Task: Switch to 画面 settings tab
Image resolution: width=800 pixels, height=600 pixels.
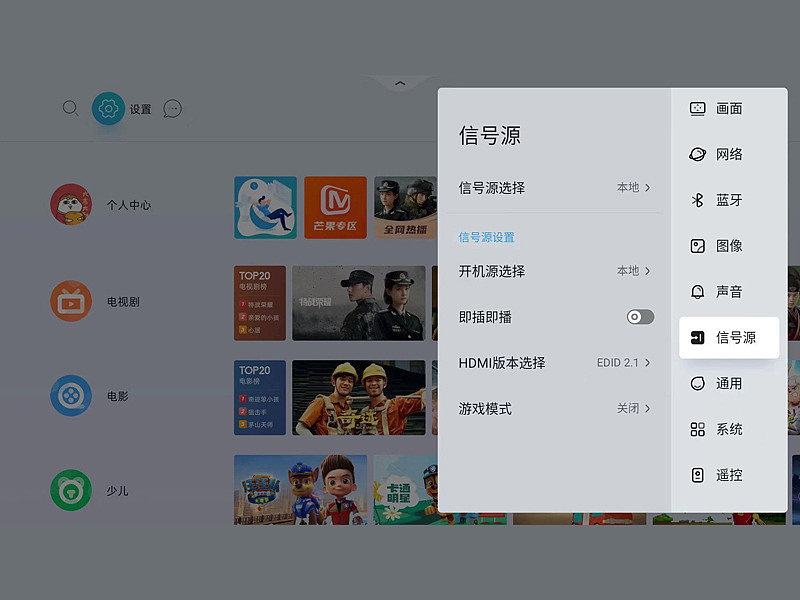Action: coord(728,109)
